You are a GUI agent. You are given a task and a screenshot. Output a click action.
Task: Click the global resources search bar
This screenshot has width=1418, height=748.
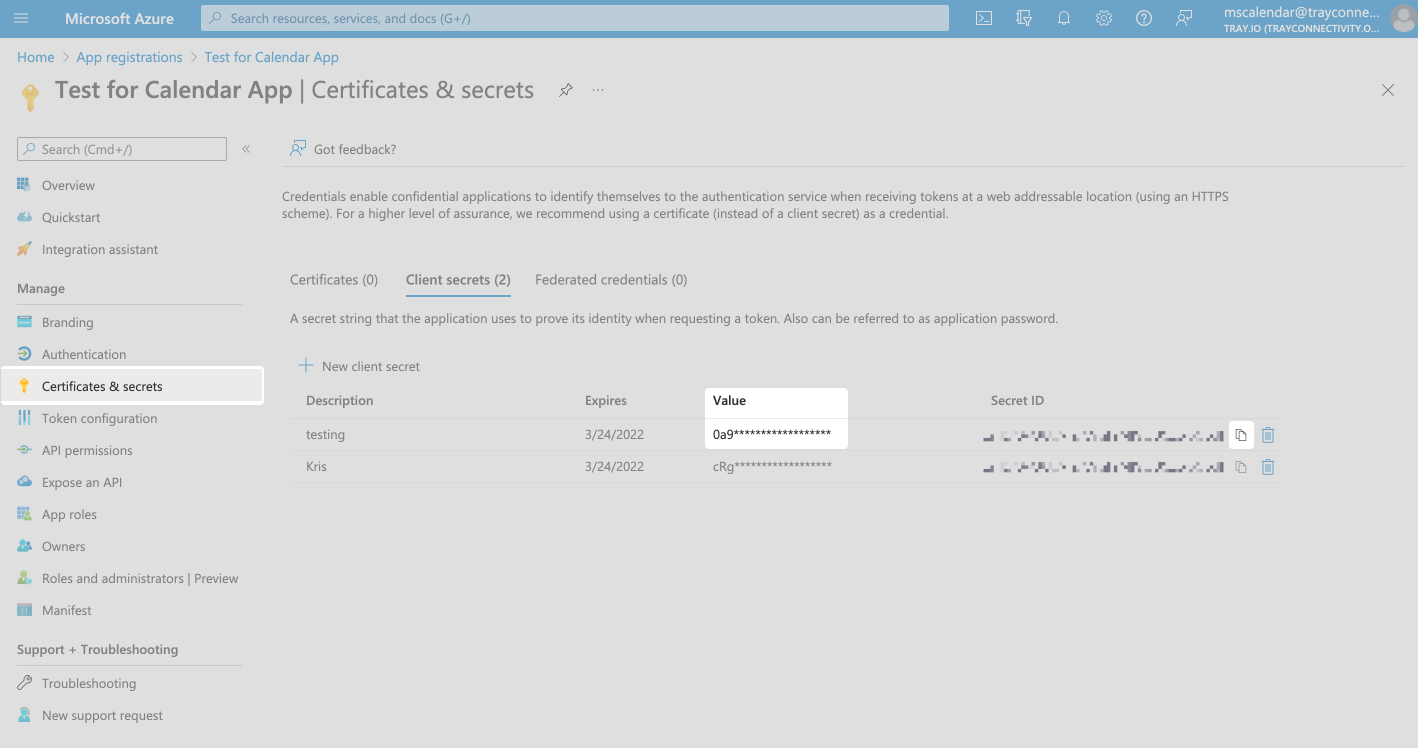click(575, 17)
